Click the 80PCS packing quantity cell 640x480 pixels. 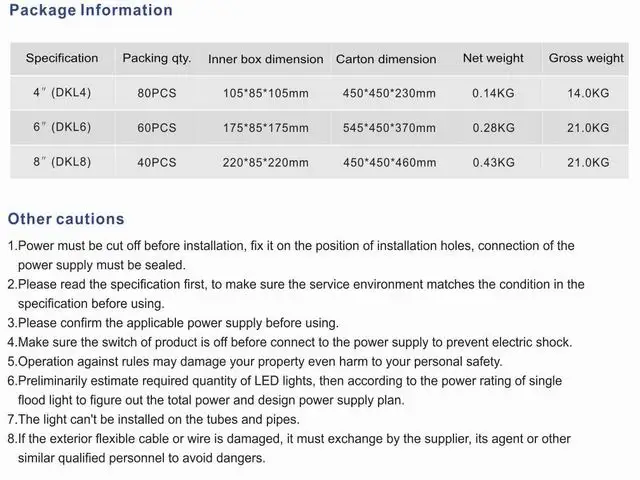(157, 93)
